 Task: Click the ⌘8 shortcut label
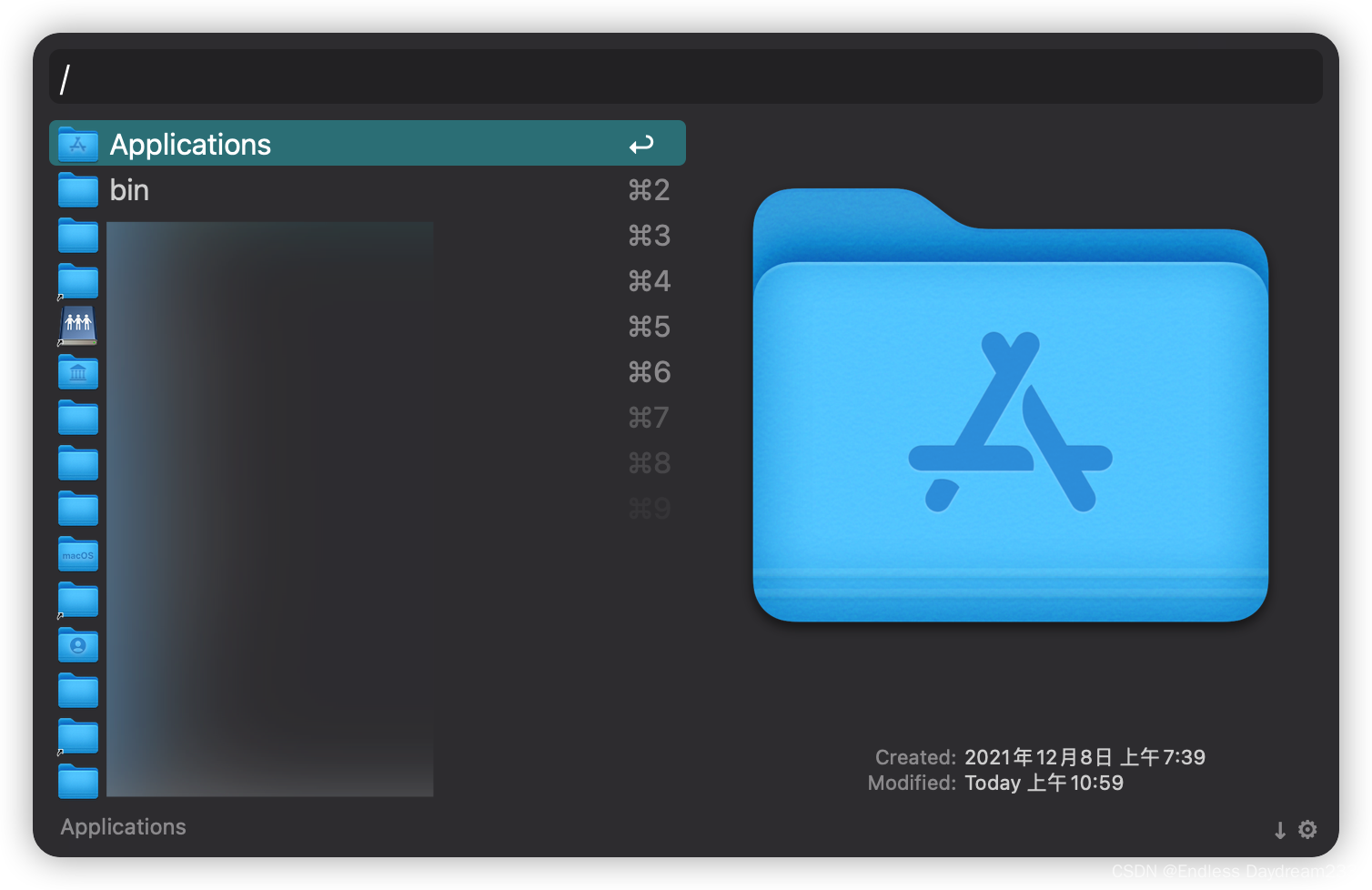coord(649,463)
